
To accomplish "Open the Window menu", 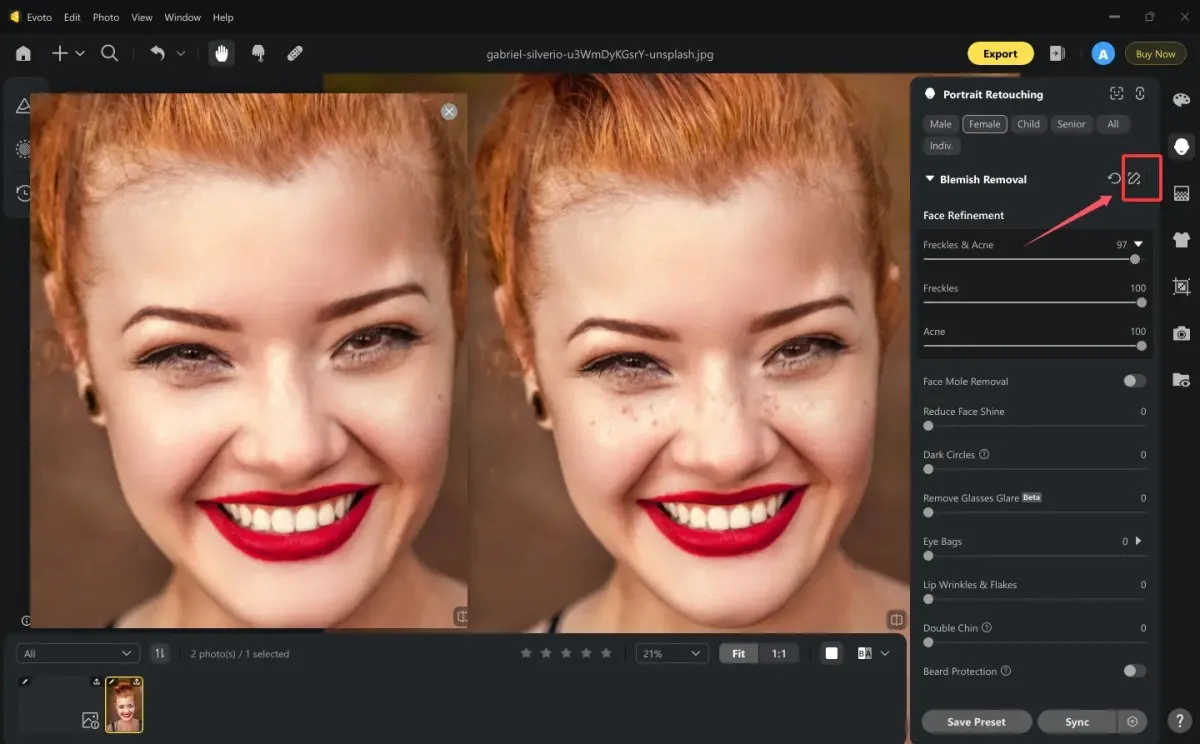I will click(x=182, y=17).
